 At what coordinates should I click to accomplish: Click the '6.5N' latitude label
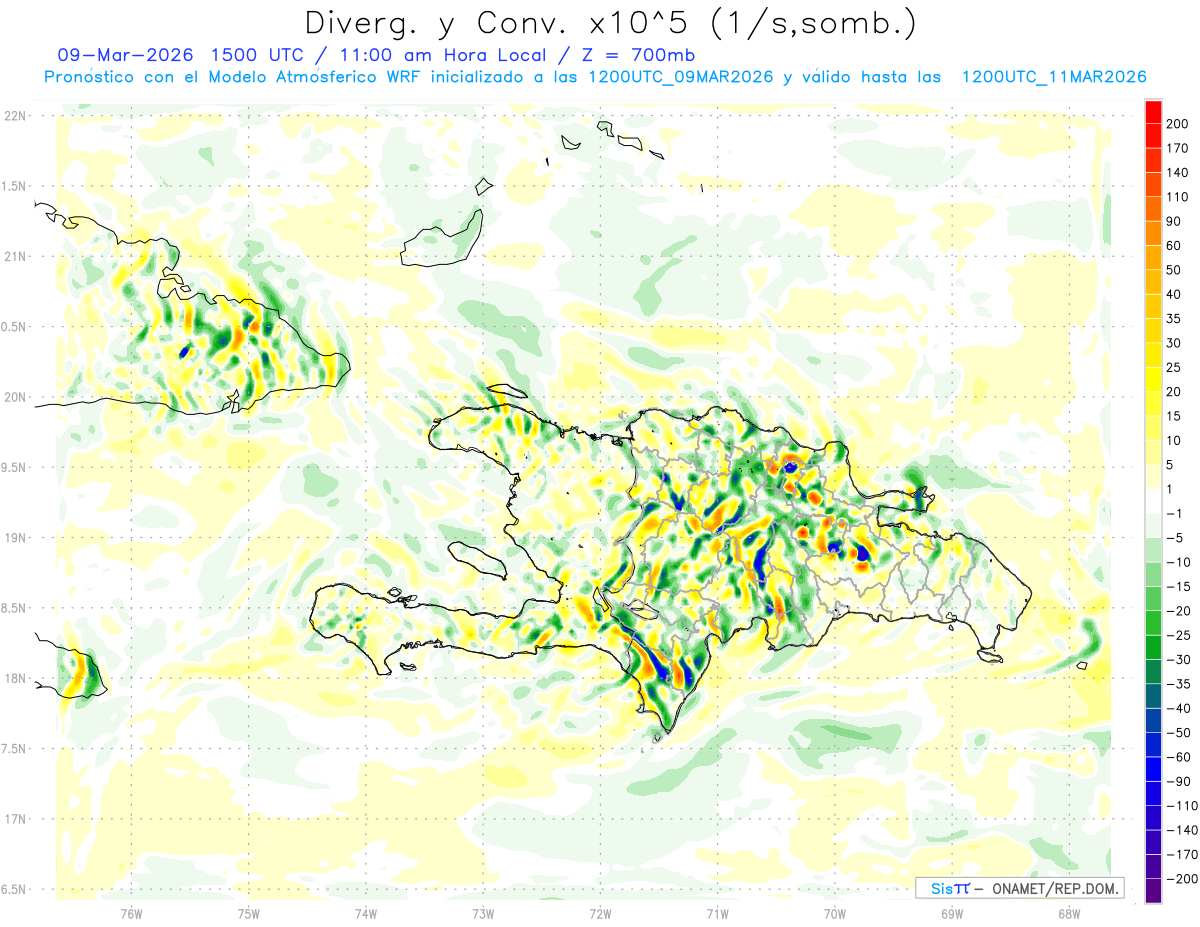coord(14,889)
